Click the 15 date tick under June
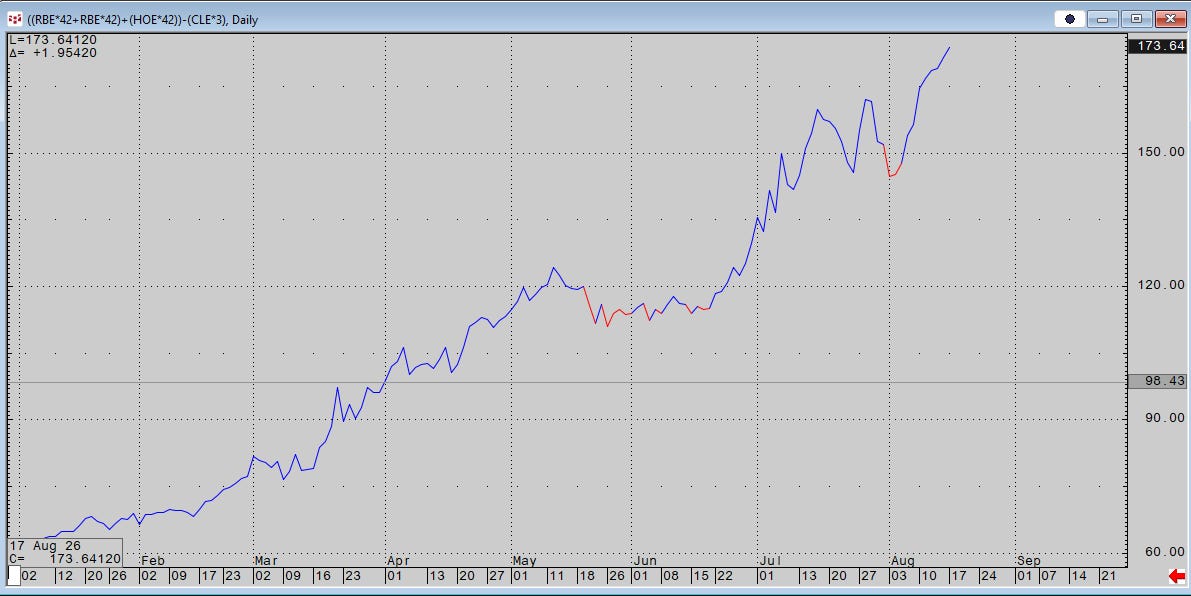This screenshot has width=1191, height=596. [x=700, y=576]
